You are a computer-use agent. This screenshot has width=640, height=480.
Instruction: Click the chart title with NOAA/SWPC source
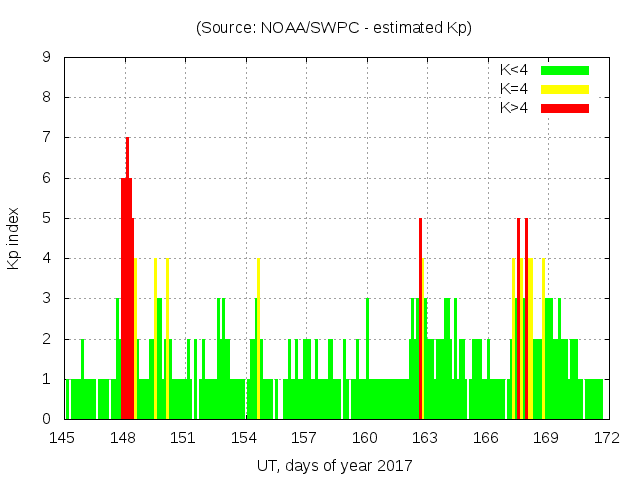333,28
